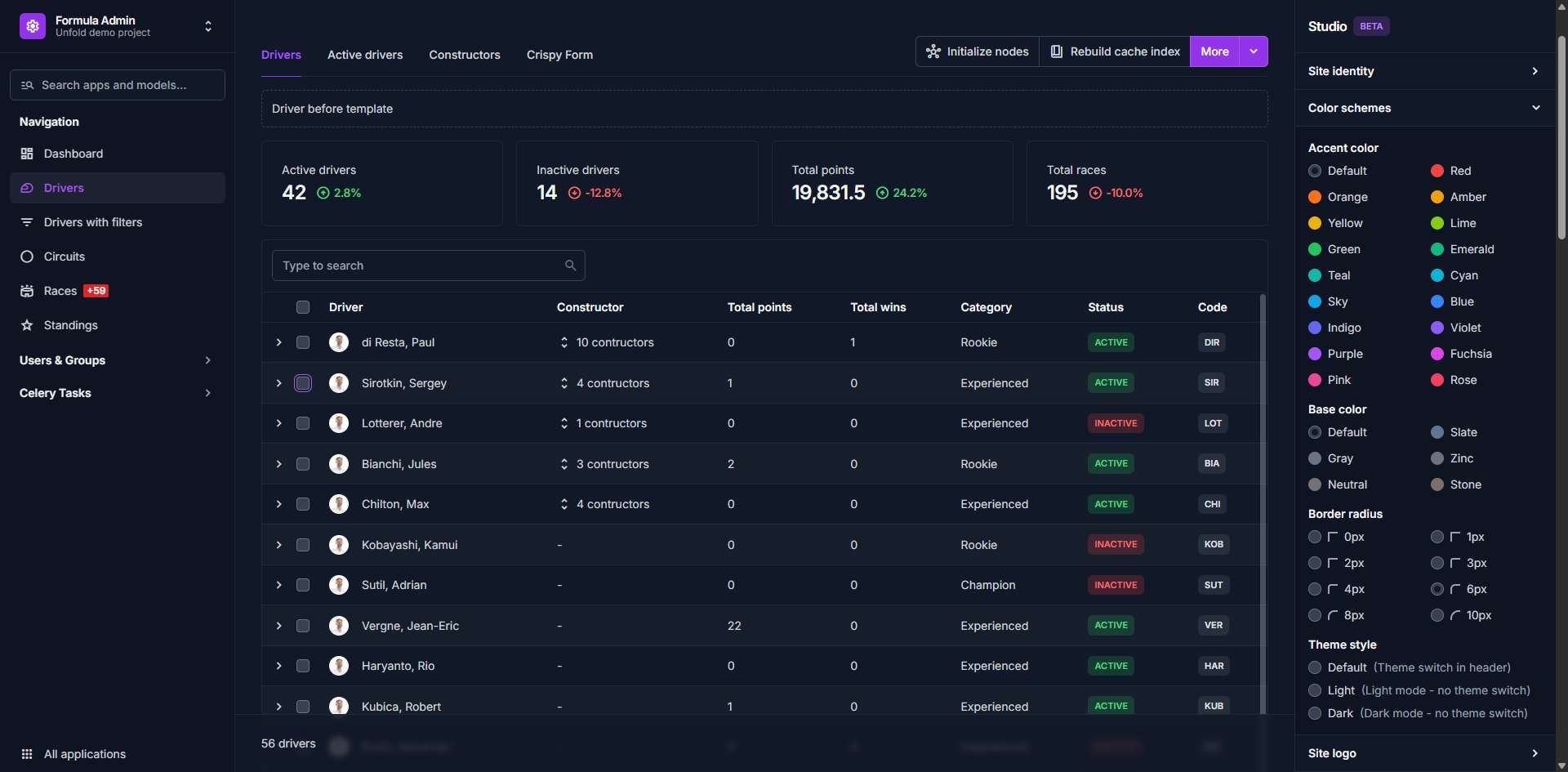The image size is (1568, 772).
Task: Click the Initialize nodes icon
Action: (x=933, y=51)
